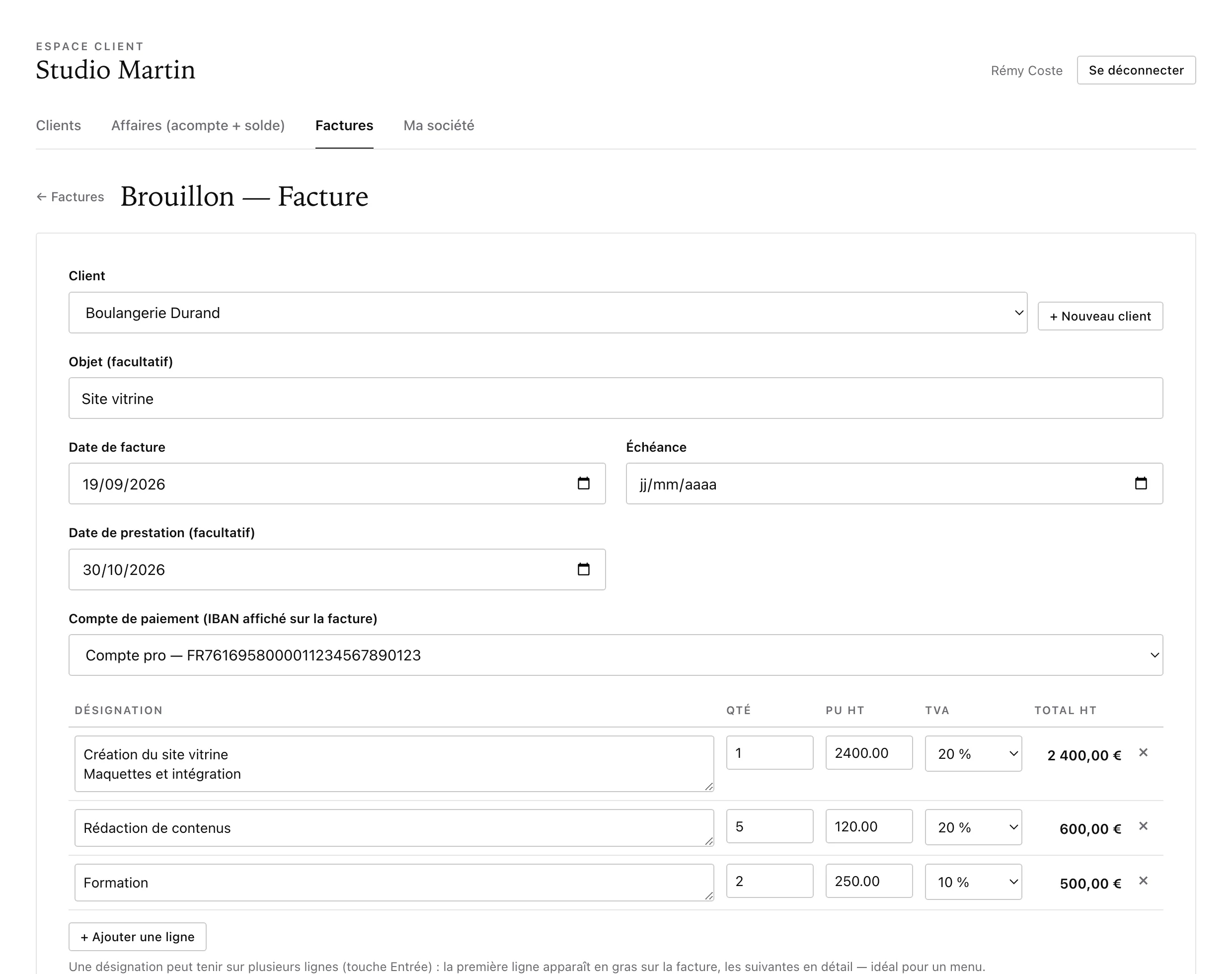Open the Compte de paiement IBAN dropdown
Screen dimensions: 1232x974
pos(616,655)
